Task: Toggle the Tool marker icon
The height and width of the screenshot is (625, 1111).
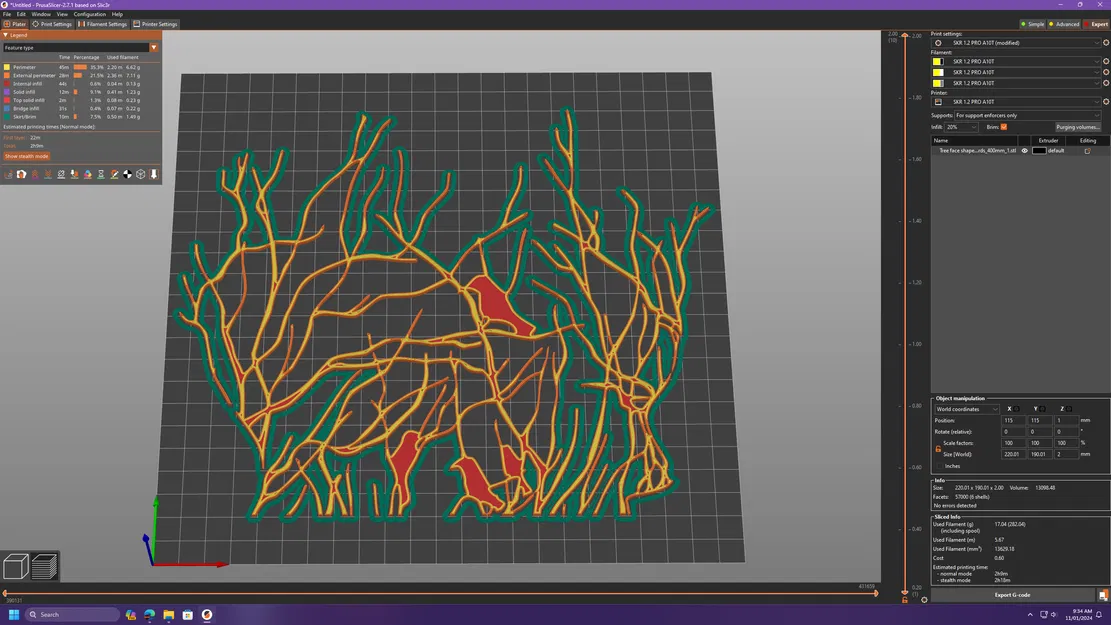Action: (x=154, y=174)
